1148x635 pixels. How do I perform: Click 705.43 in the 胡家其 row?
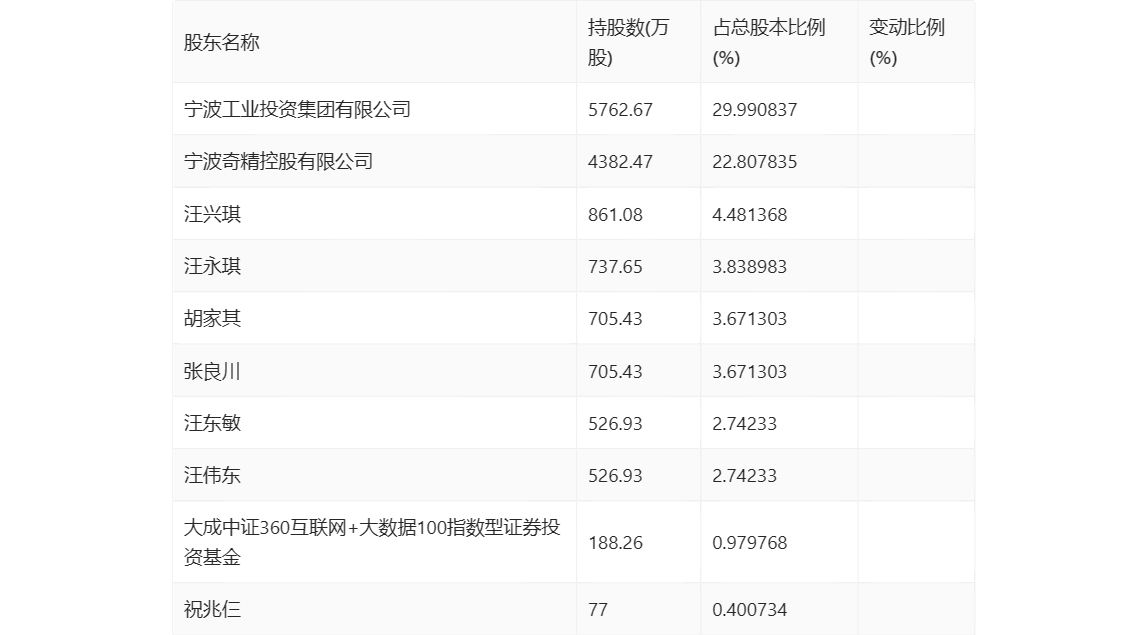[x=615, y=319]
